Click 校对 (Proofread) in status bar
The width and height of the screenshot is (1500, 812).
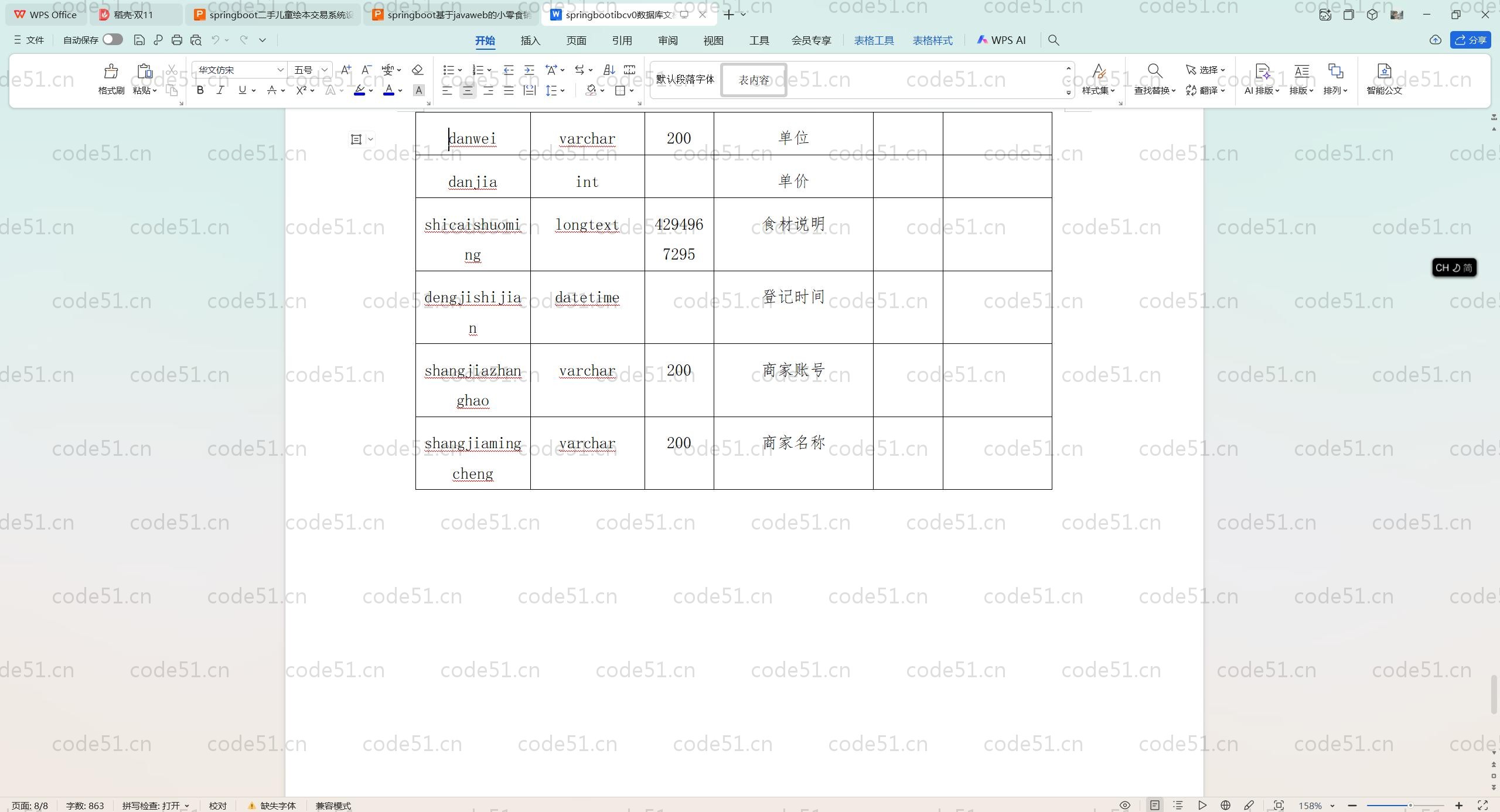coord(217,806)
